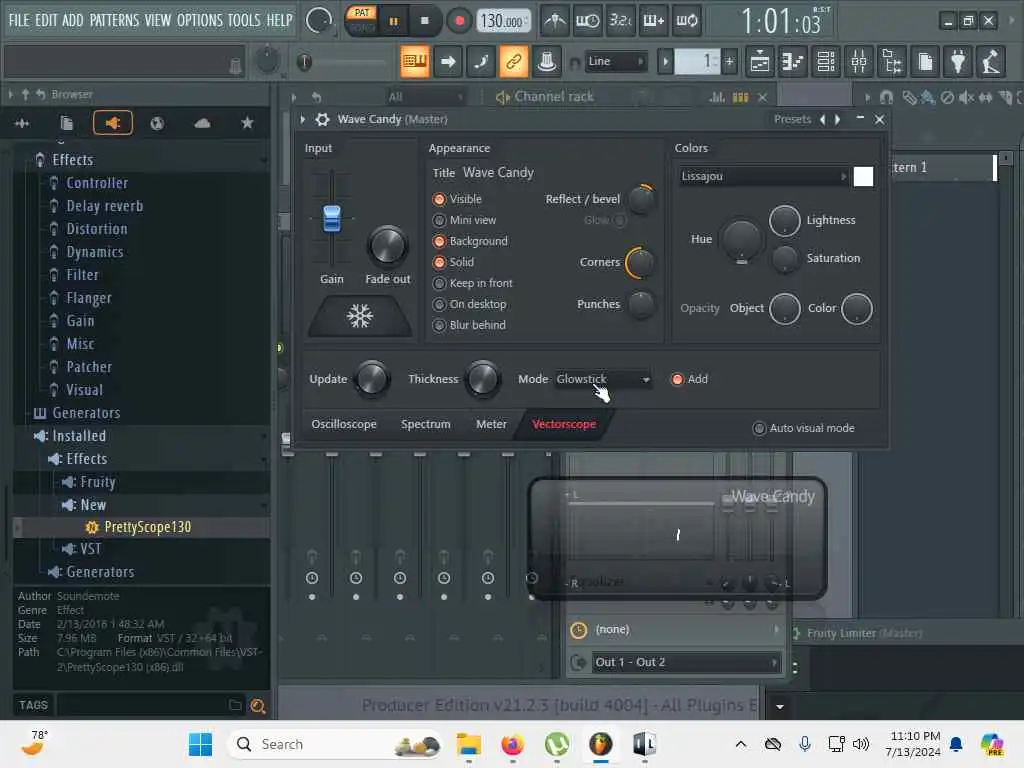Click the typing keyboard to piano icon
1024x768 pixels.
[415, 62]
